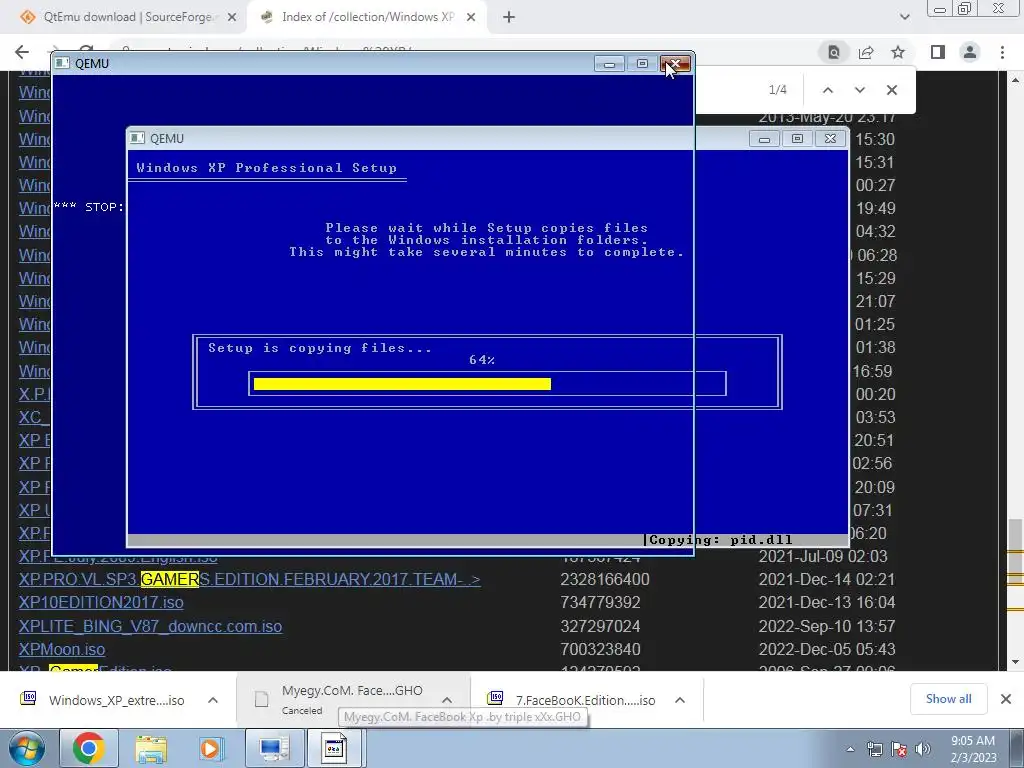The height and width of the screenshot is (768, 1024).
Task: Click date 2021-Jul-09 02:03
Action: point(823,556)
